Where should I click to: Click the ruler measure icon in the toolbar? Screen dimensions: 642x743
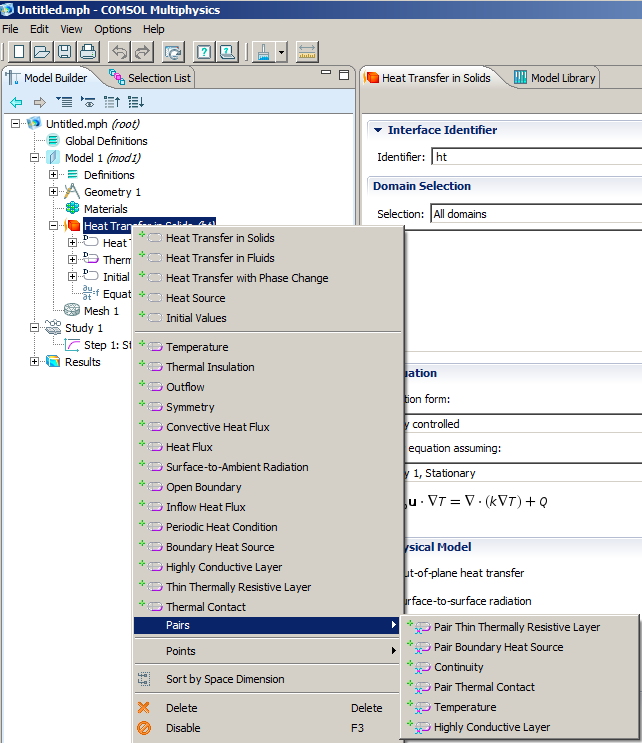pos(307,51)
